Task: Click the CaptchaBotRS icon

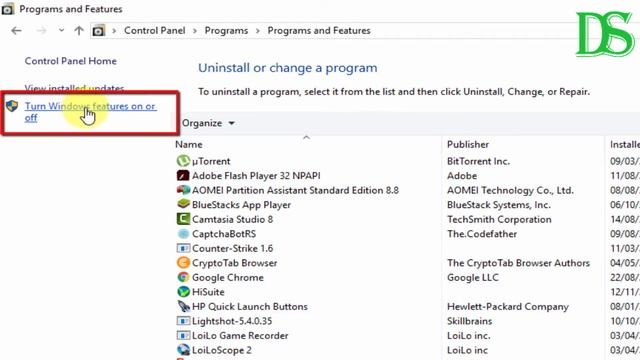Action: (183, 234)
